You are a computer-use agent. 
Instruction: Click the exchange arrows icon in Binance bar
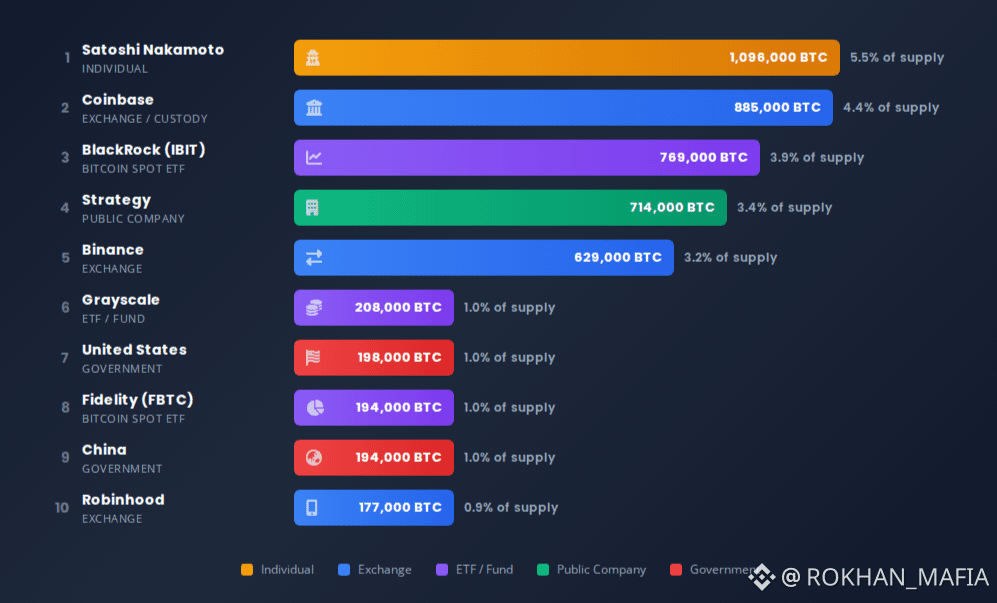pos(314,258)
